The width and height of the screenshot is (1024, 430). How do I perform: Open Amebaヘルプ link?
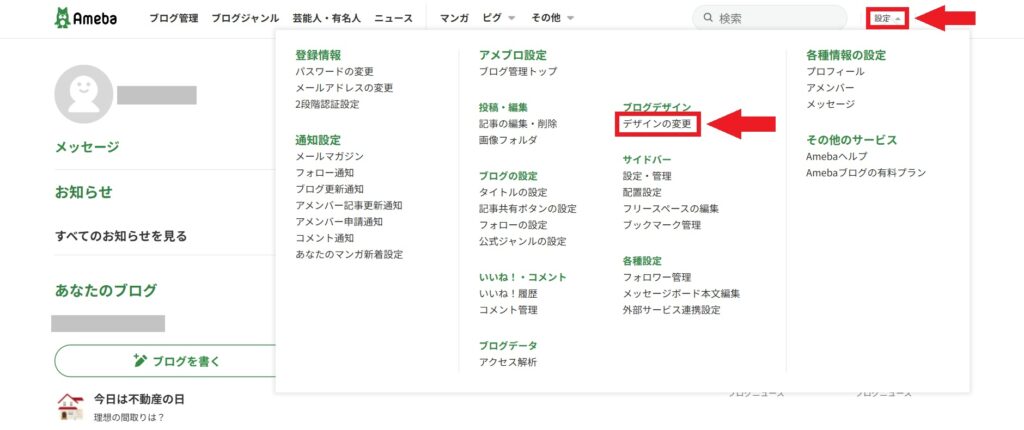coord(836,157)
